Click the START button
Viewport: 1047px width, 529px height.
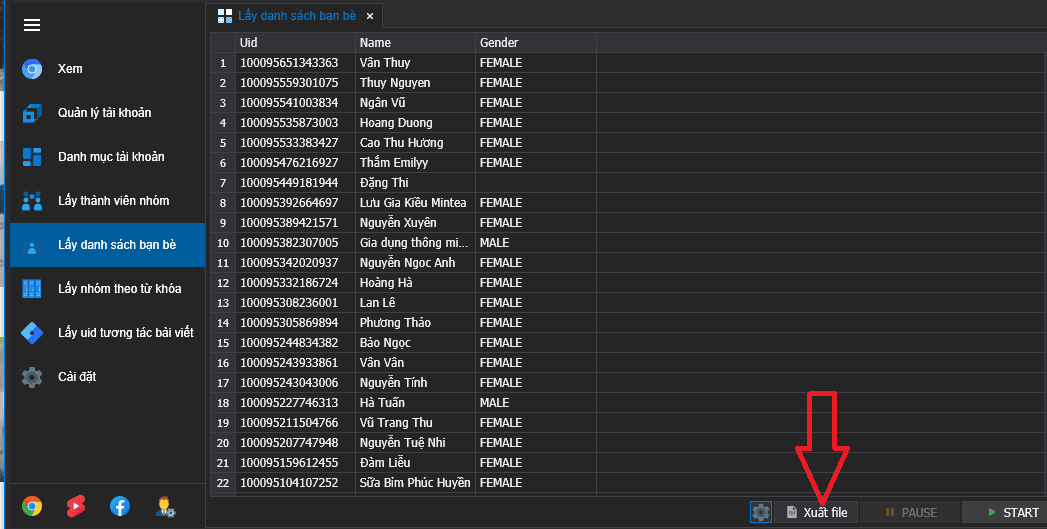[x=1004, y=512]
